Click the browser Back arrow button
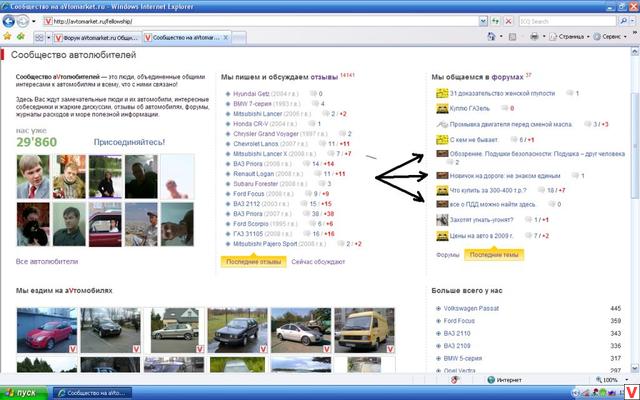The width and height of the screenshot is (640, 400). point(9,21)
